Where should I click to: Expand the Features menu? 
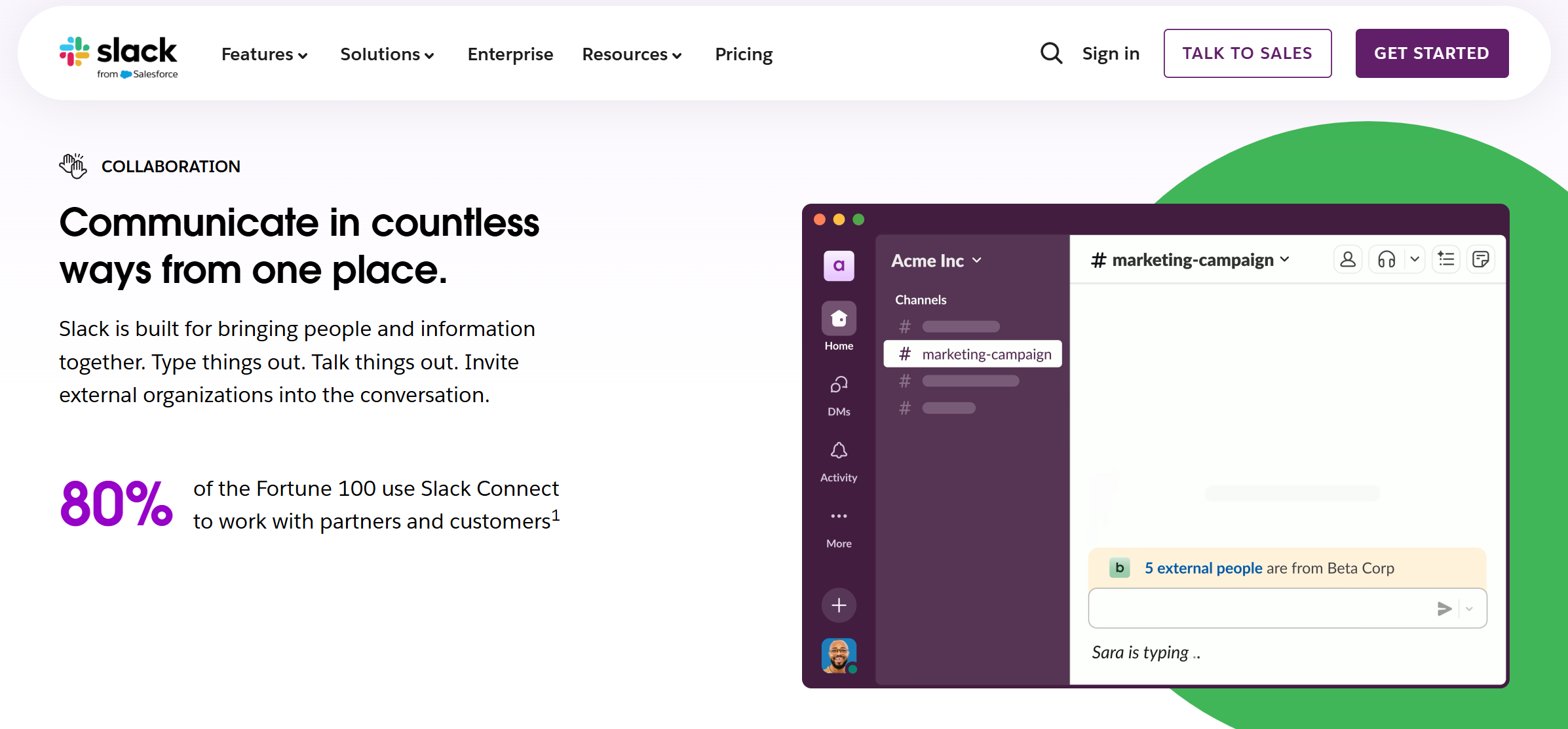point(265,54)
